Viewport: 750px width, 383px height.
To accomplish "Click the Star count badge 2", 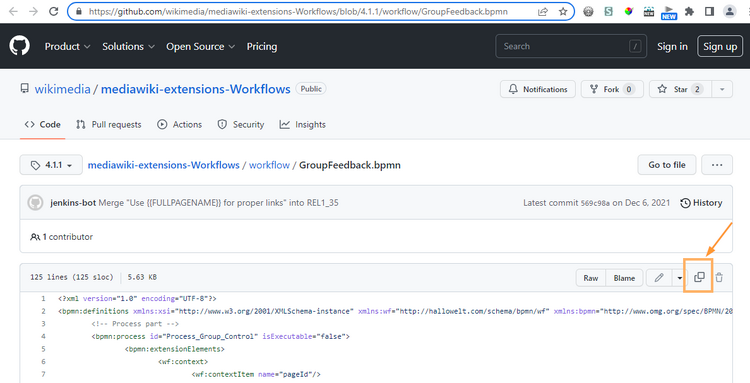I will [697, 89].
